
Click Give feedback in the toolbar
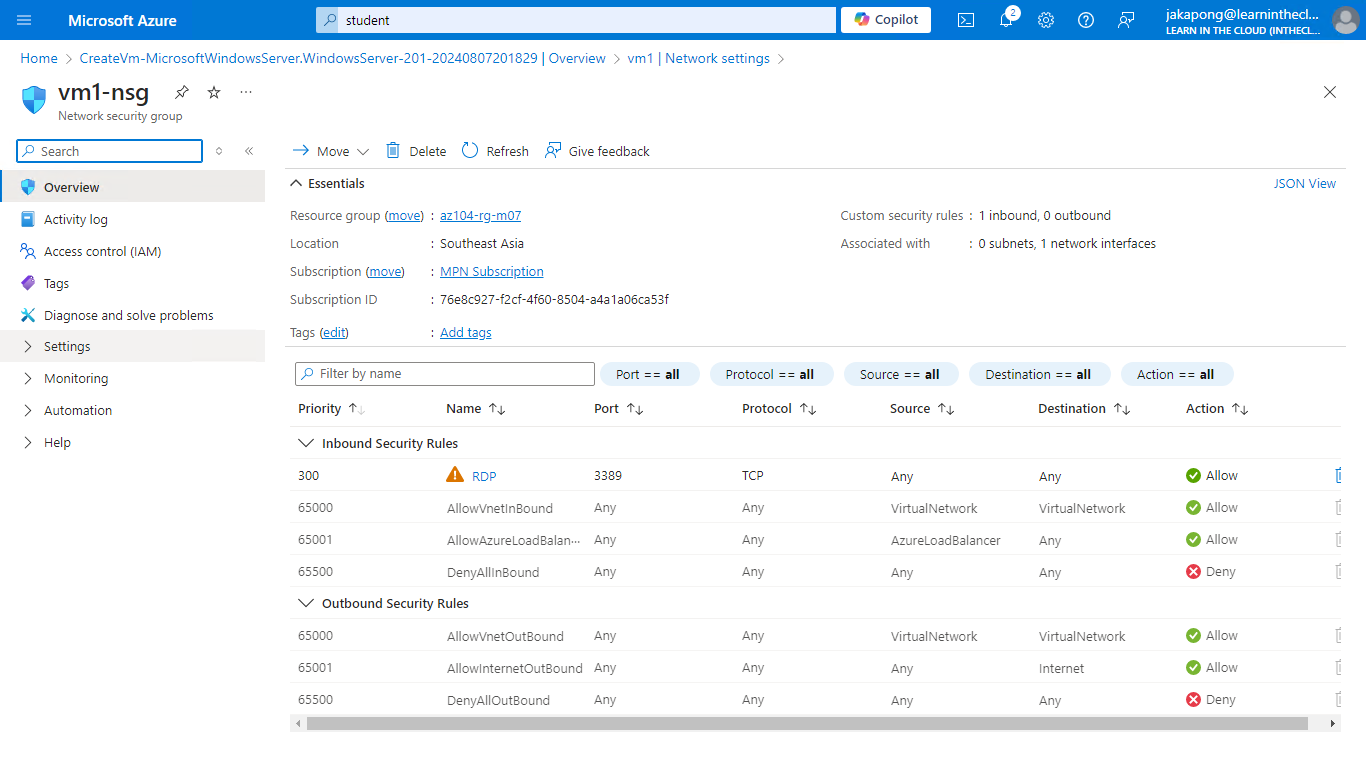(x=597, y=151)
